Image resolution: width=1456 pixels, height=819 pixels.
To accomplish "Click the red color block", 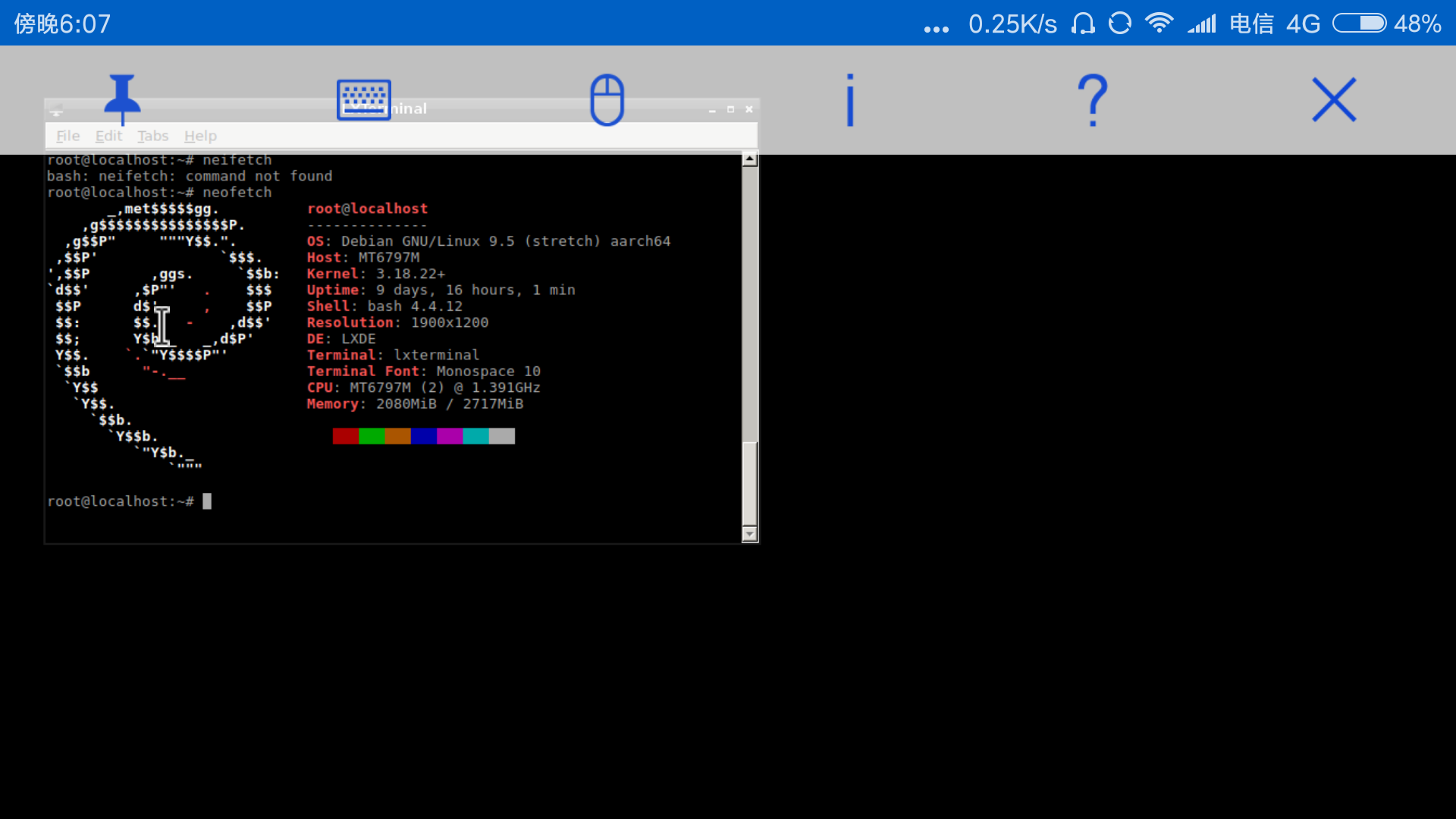I will tap(345, 436).
